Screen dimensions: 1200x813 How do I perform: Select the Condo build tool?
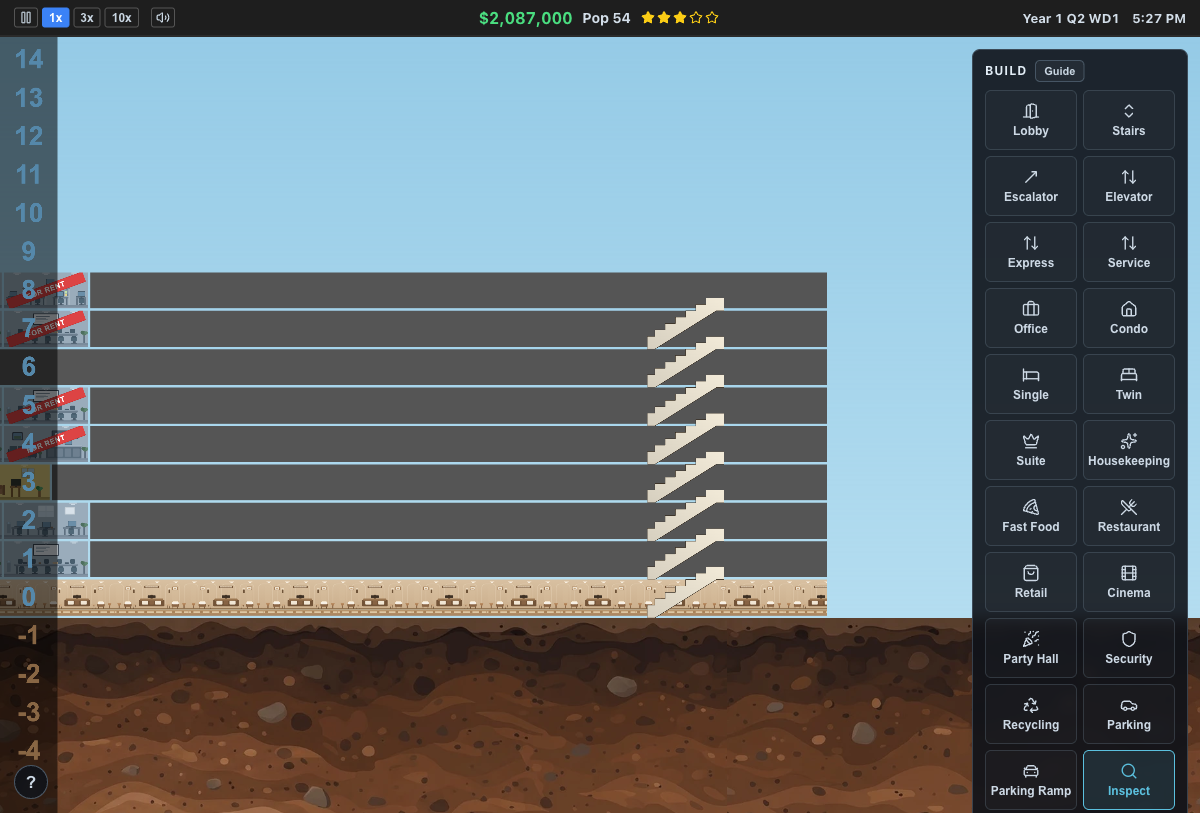click(1129, 318)
